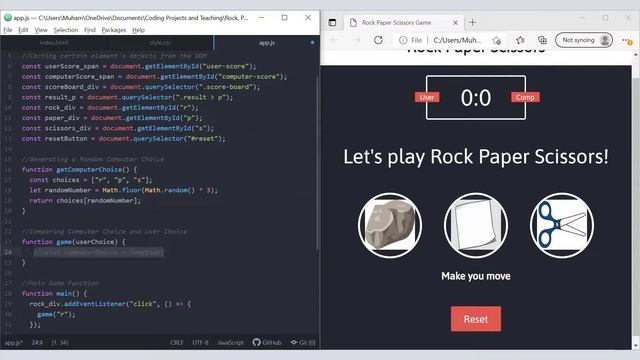Open the tab actions menu icon in Edge
This screenshot has width=640, height=360.
pos(332,22)
